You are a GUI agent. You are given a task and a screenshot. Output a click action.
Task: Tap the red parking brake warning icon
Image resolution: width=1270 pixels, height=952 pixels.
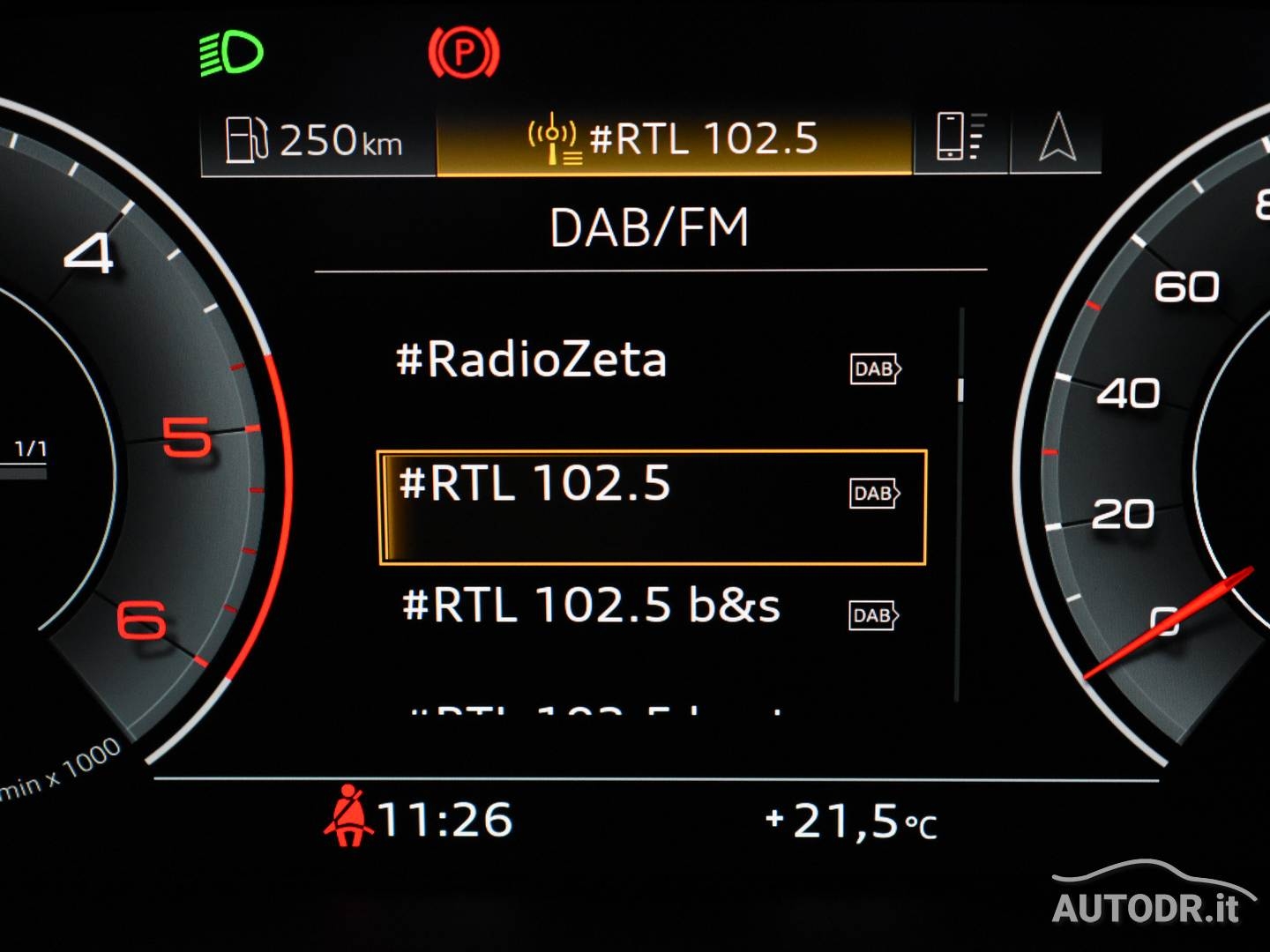464,52
